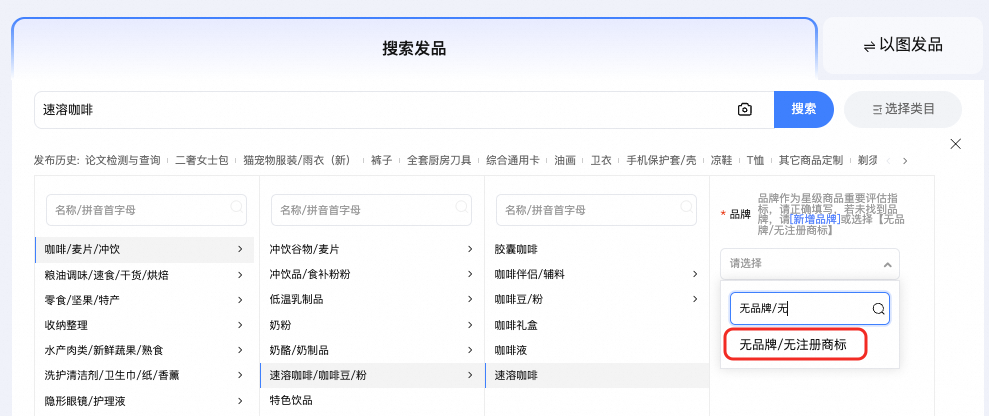Choose 全套厨房刀具 from publish history

439,161
